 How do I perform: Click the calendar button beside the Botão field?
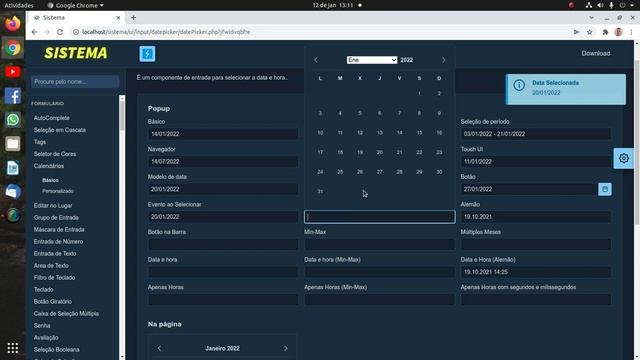tap(604, 189)
